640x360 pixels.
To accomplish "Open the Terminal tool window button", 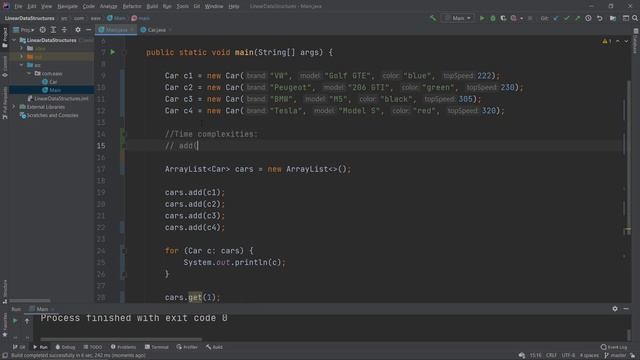I will point(156,347).
